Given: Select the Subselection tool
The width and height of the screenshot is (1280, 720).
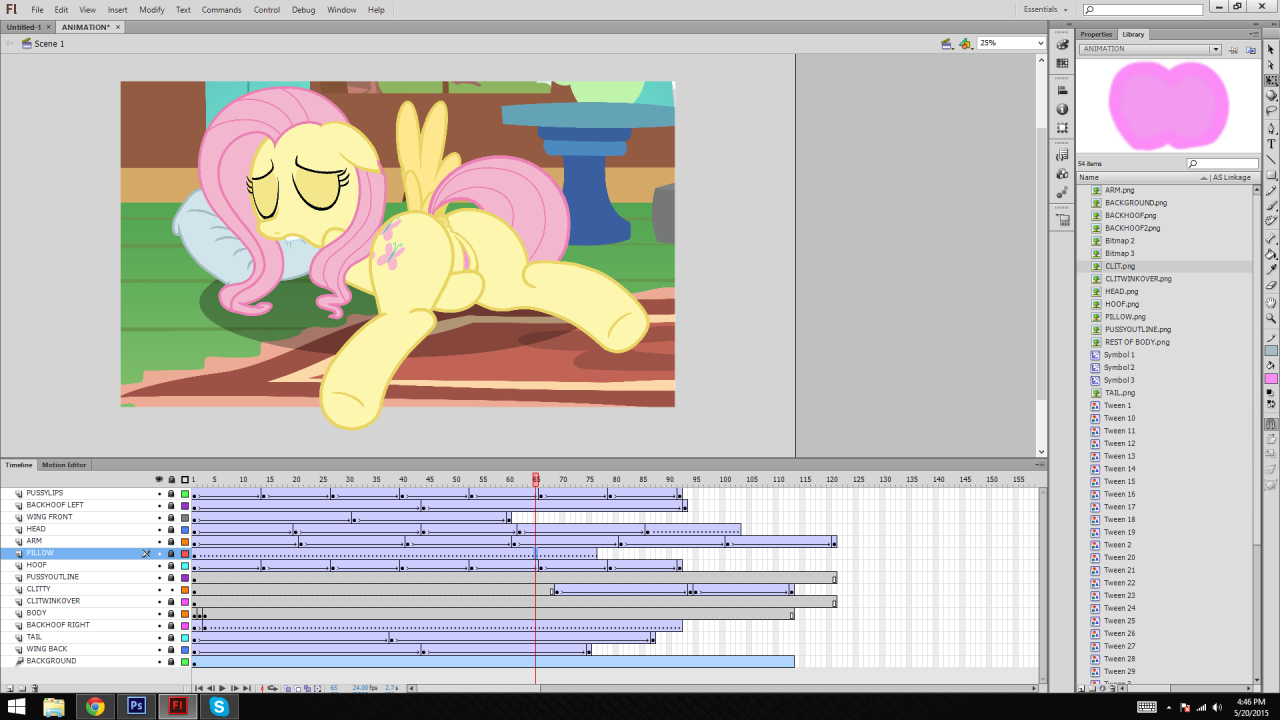Looking at the screenshot, I should [x=1271, y=65].
